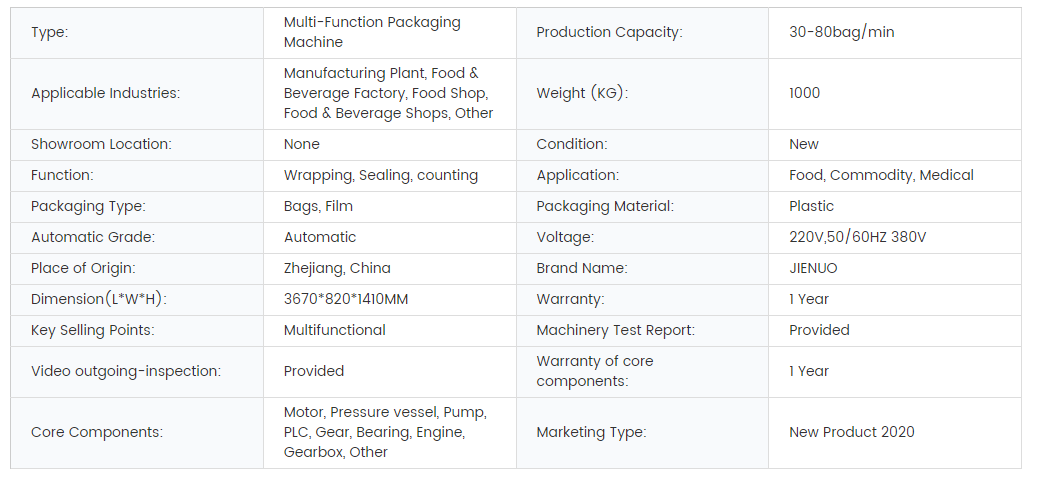Click the '30-80bag/min' value

[x=841, y=33]
